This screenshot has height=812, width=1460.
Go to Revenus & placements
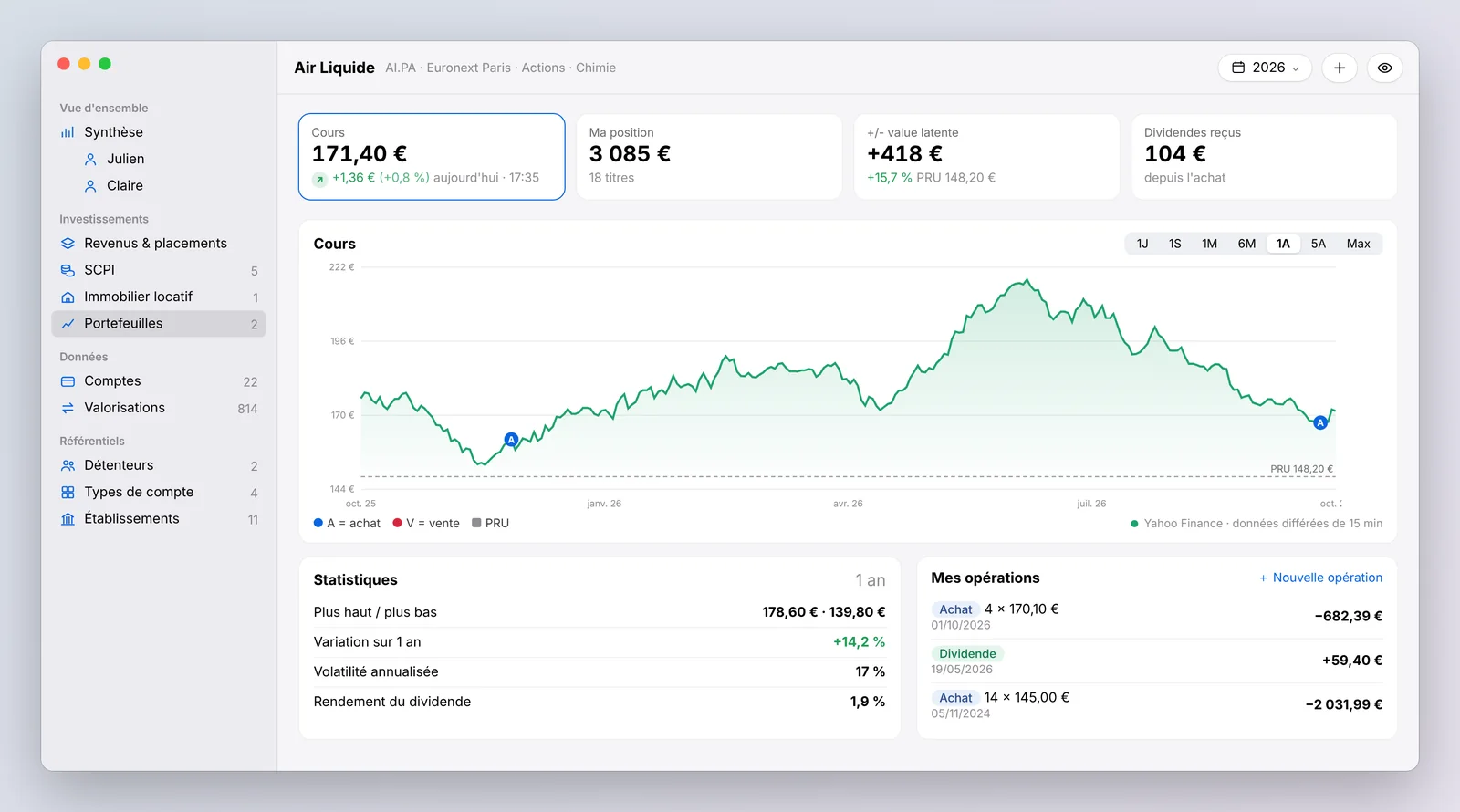[x=159, y=244]
